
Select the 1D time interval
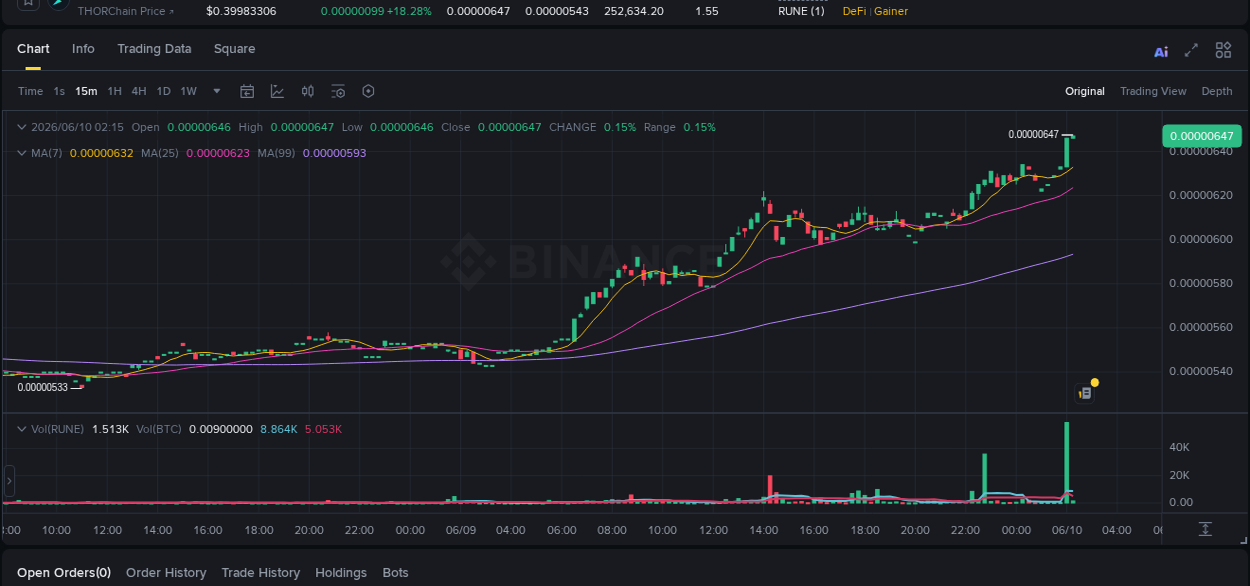point(164,91)
